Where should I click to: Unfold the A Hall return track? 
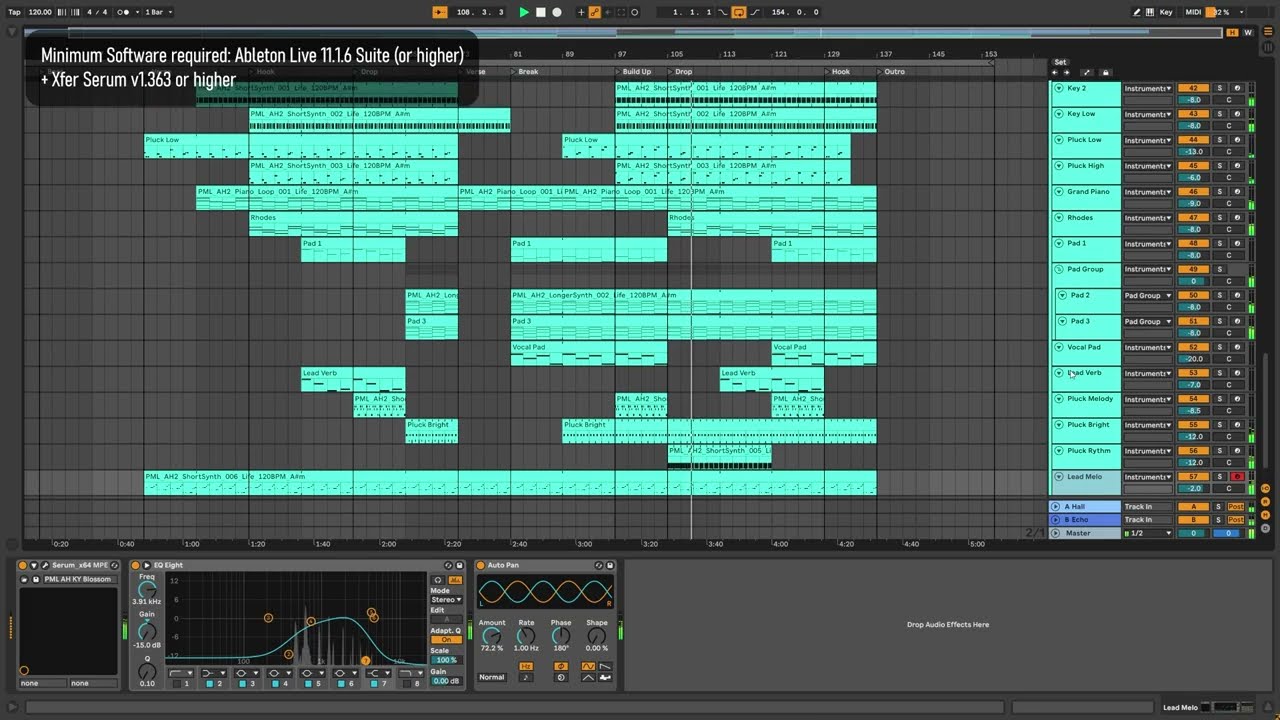coord(1055,507)
